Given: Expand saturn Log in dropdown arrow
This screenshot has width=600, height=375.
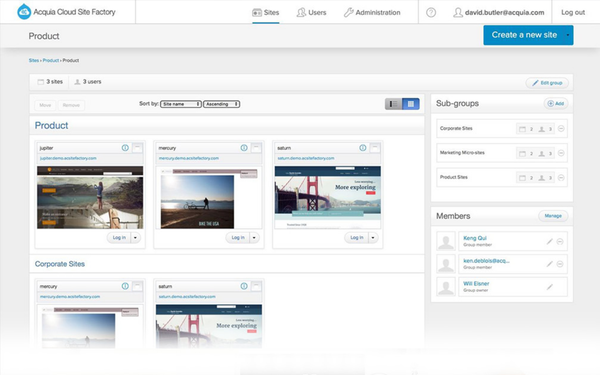Looking at the screenshot, I should 373,238.
